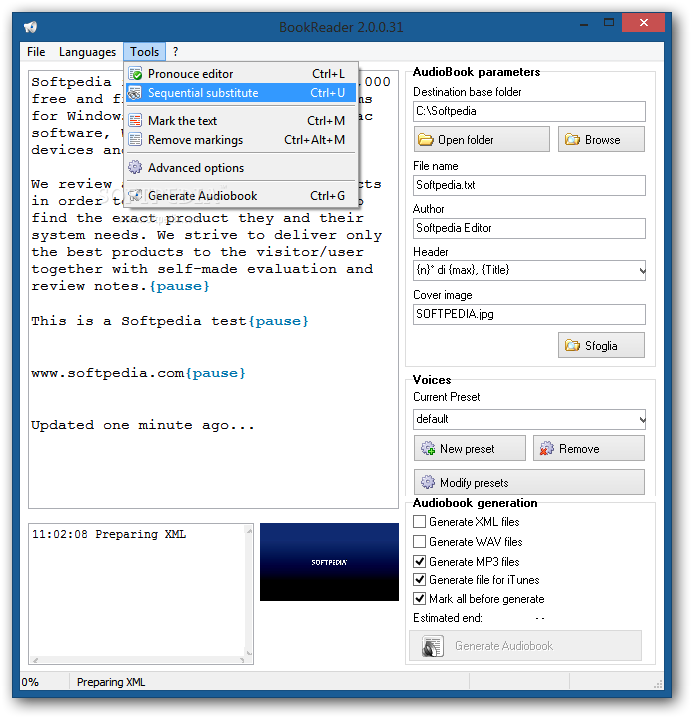The image size is (692, 718).
Task: Click the log panel horizontal scrollbar
Action: (138, 661)
